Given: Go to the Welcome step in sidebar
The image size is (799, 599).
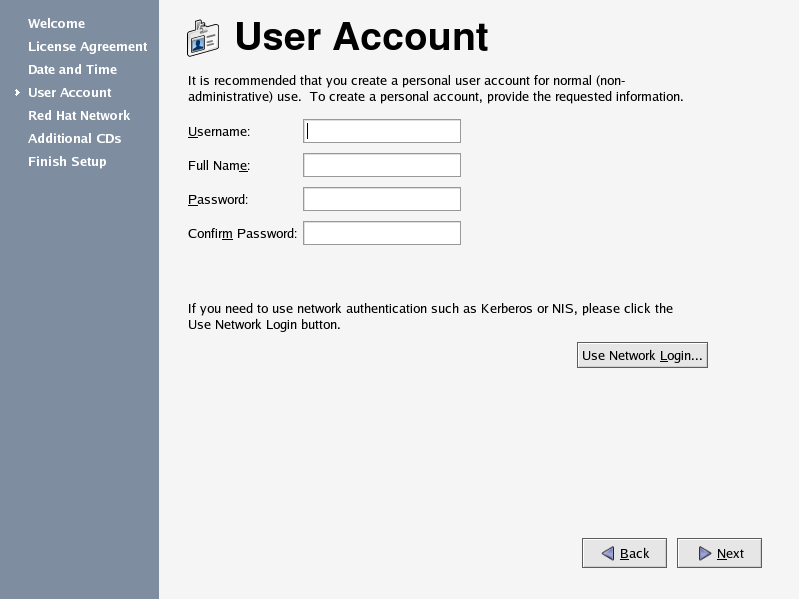Looking at the screenshot, I should click(57, 23).
